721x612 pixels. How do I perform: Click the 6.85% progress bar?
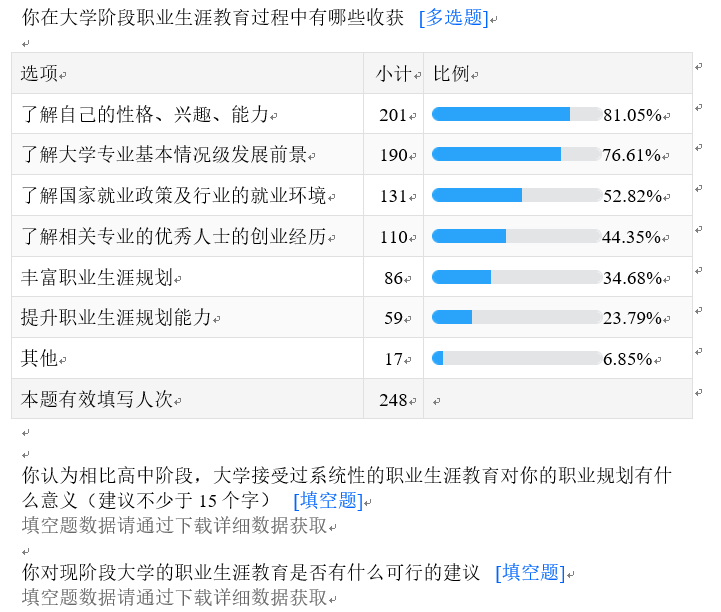[x=516, y=358]
